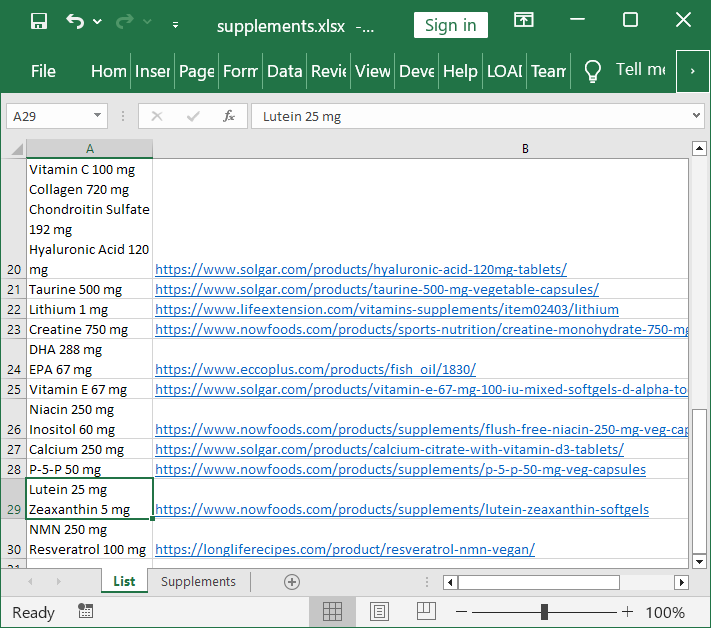
Task: Click vertical scrollbar down arrow
Action: pyautogui.click(x=699, y=561)
